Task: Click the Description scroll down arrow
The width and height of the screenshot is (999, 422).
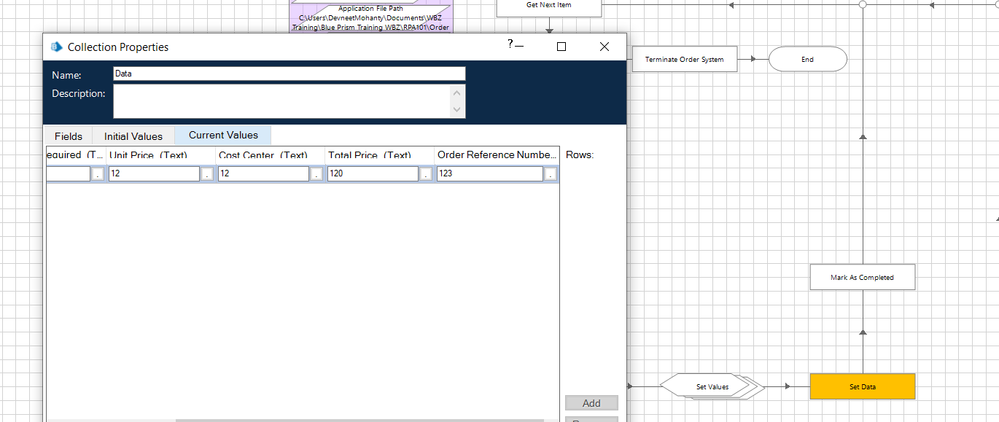Action: (x=458, y=110)
